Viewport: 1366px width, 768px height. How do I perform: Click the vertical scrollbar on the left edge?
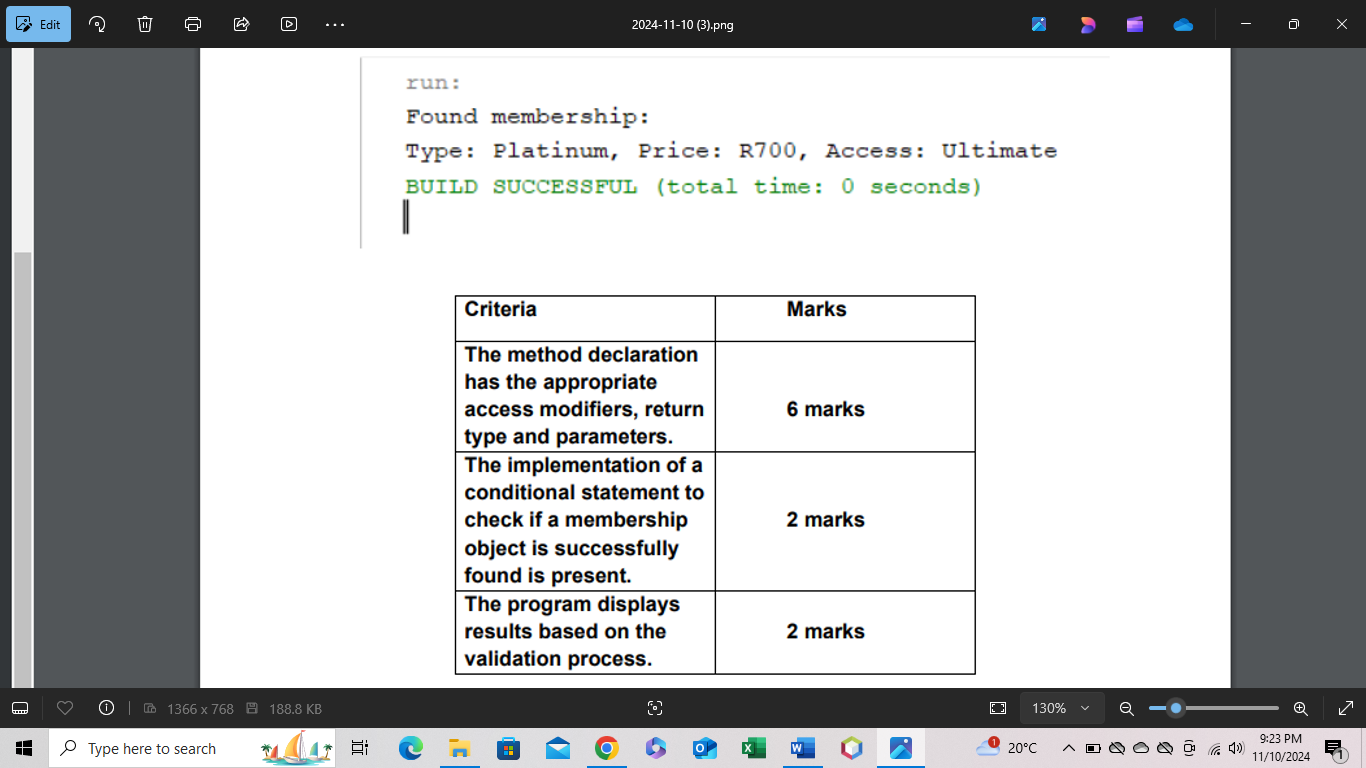click(22, 470)
